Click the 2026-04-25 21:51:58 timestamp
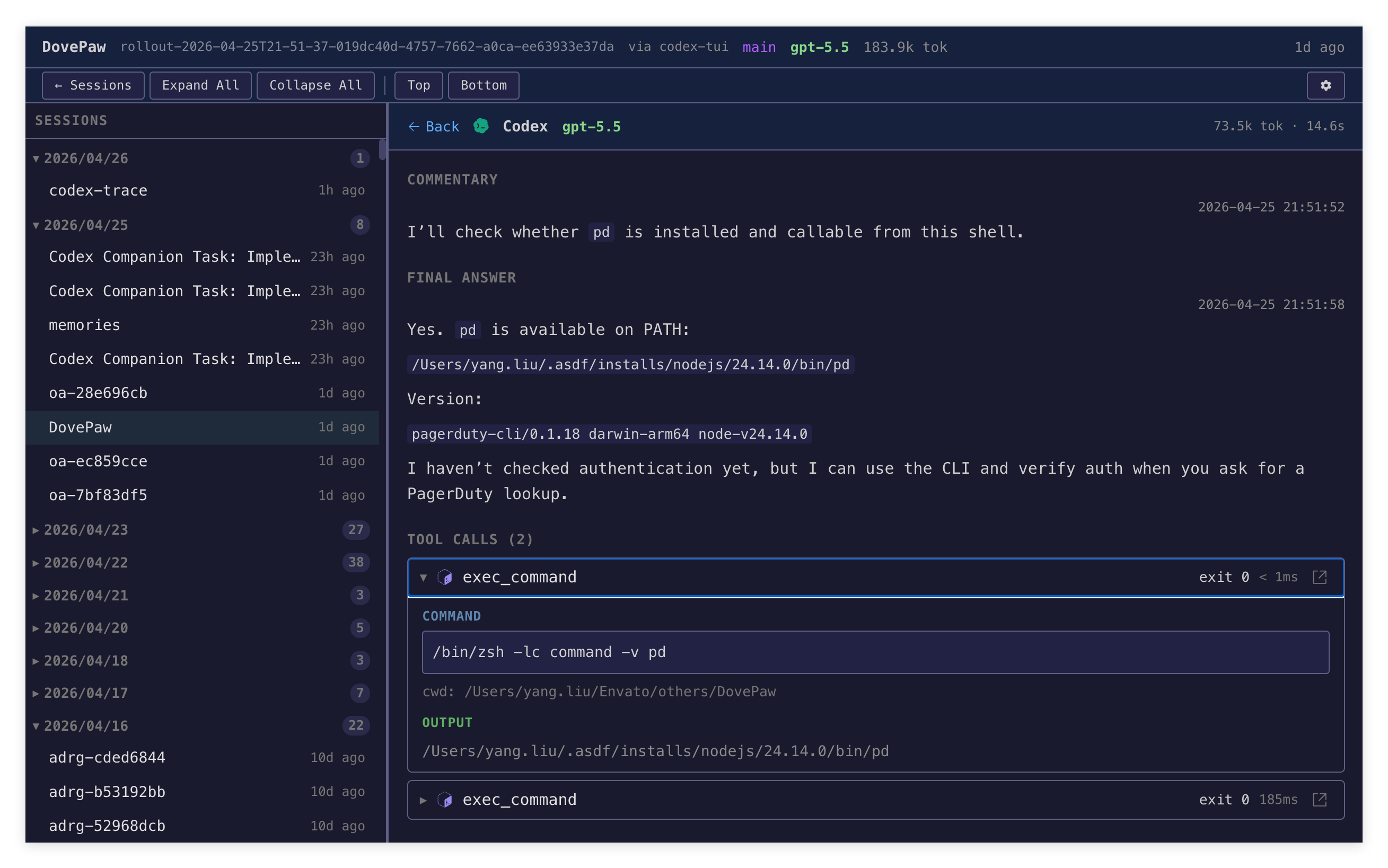 [x=1270, y=304]
